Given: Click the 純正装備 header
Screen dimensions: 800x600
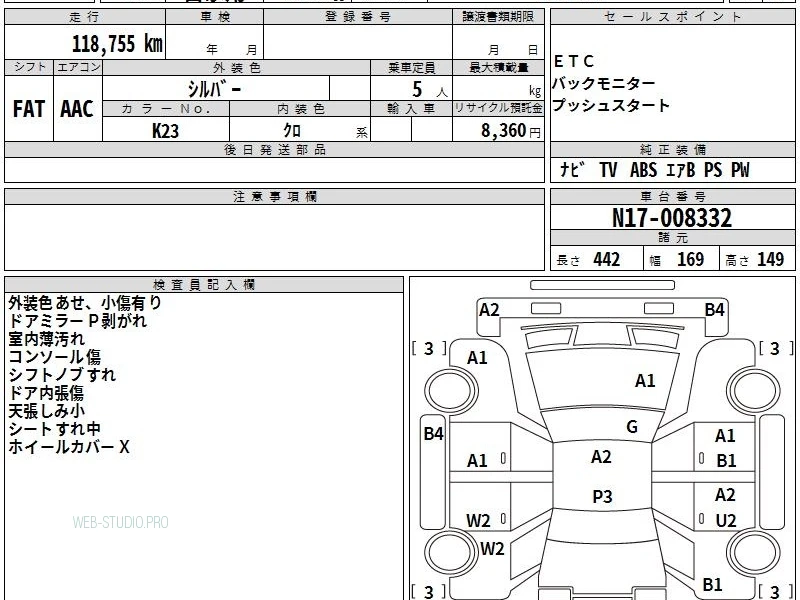Looking at the screenshot, I should [672, 149].
